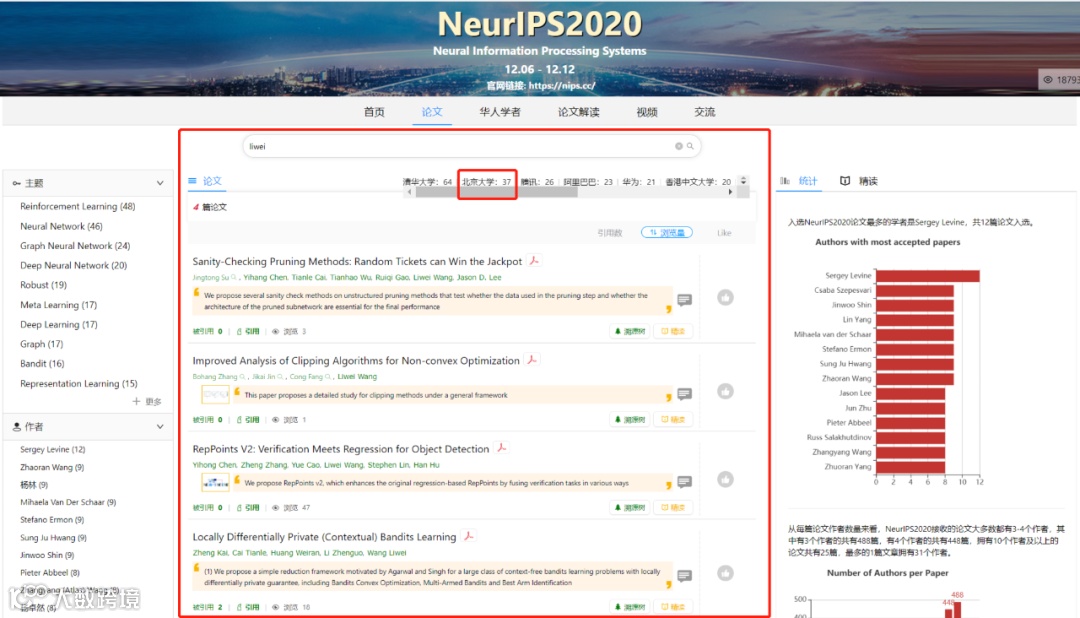This screenshot has height=618, width=1080.
Task: Open the 华人学者 tab
Action: click(x=500, y=112)
